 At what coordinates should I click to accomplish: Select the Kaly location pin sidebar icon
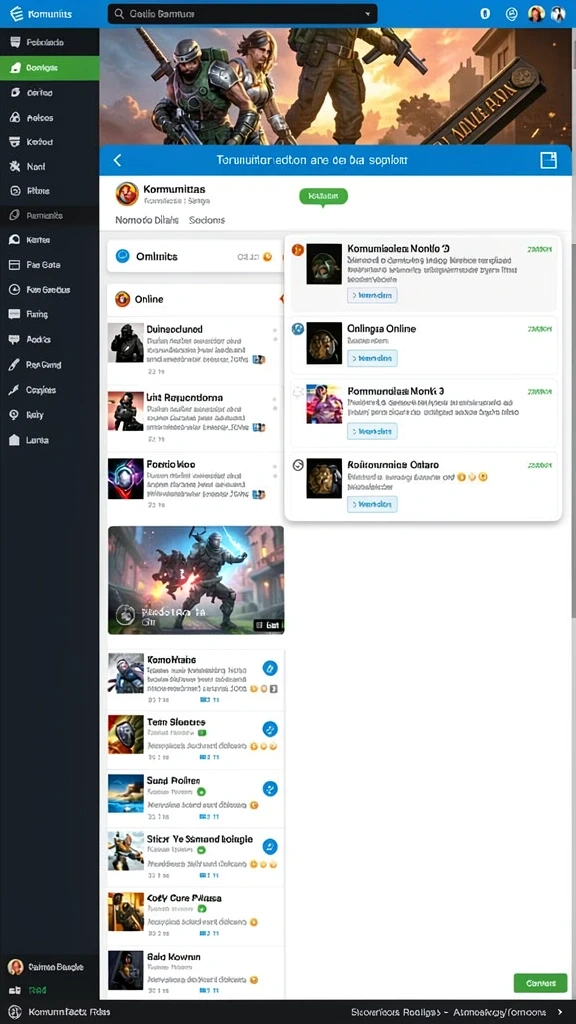click(x=14, y=415)
